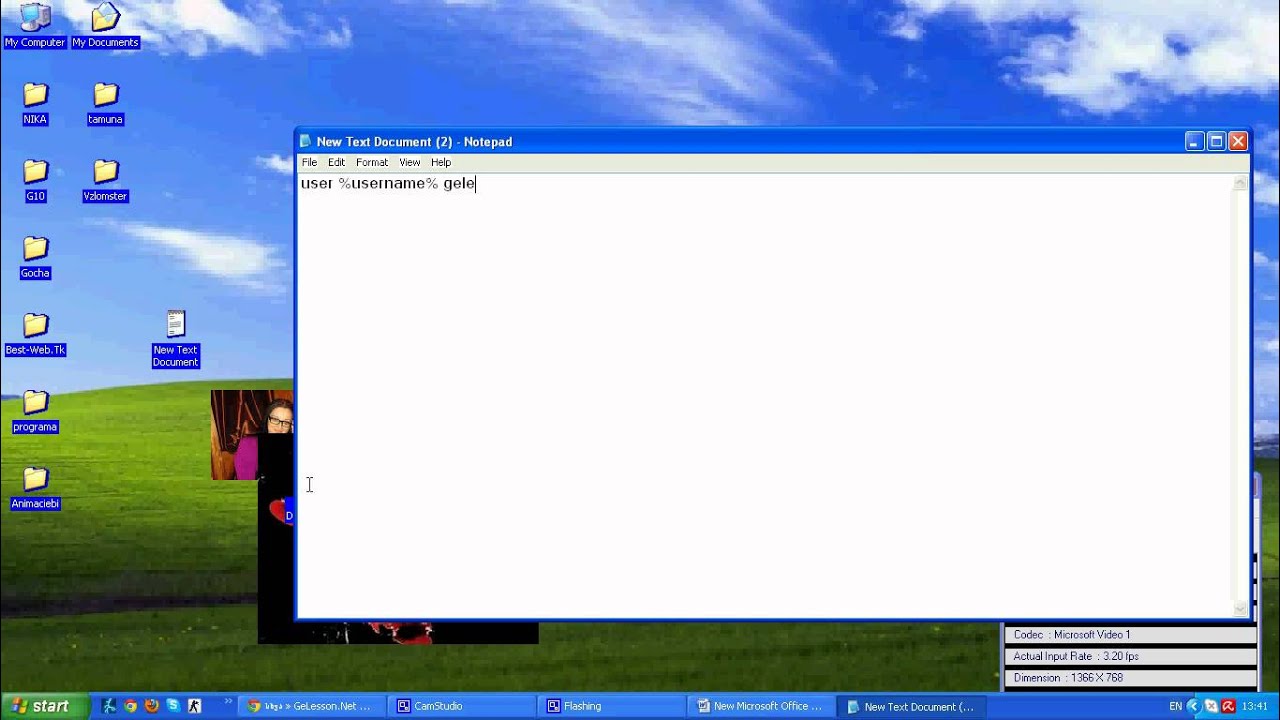Click the red Avira tray icon
Image resolution: width=1280 pixels, height=720 pixels.
[x=1228, y=706]
